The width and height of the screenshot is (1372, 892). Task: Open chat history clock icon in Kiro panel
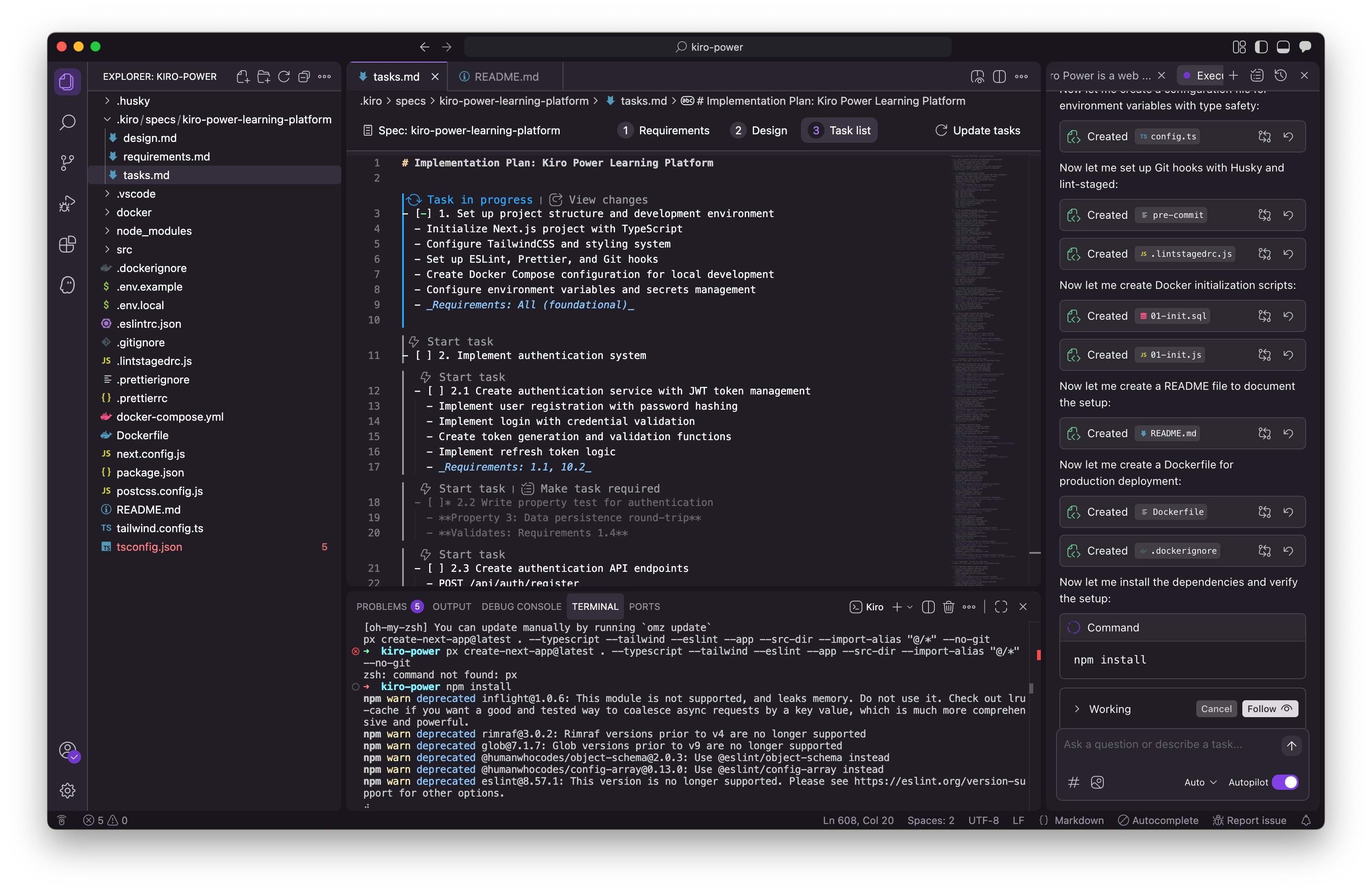(x=1280, y=76)
